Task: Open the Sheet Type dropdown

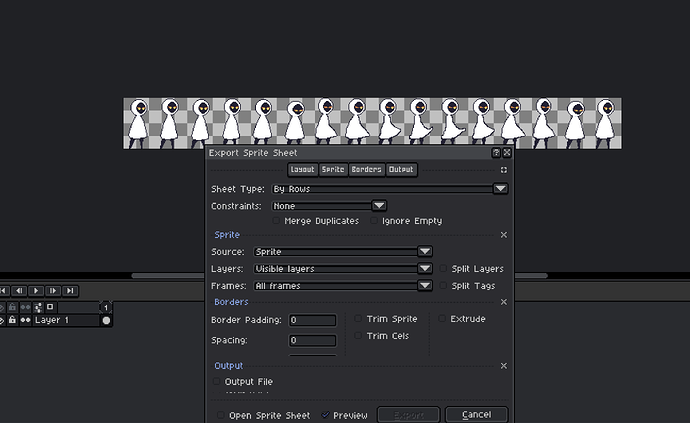Action: (x=390, y=188)
